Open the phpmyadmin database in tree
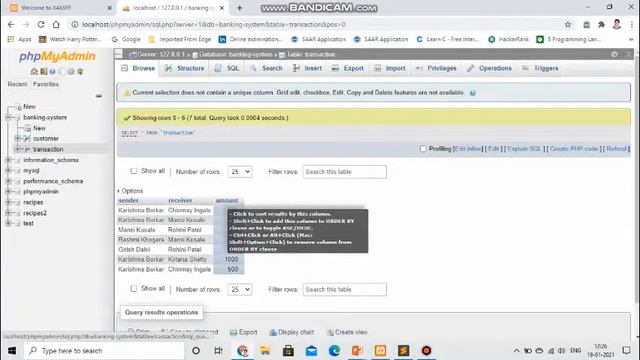 coord(40,192)
